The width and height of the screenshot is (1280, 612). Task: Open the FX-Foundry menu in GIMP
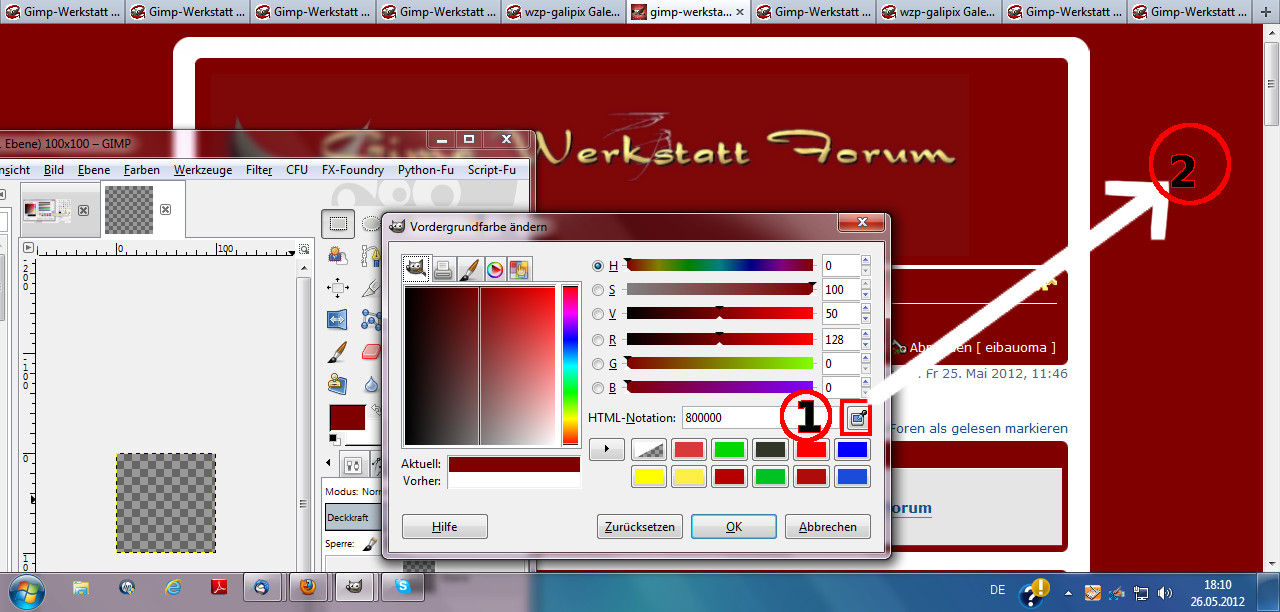(353, 170)
